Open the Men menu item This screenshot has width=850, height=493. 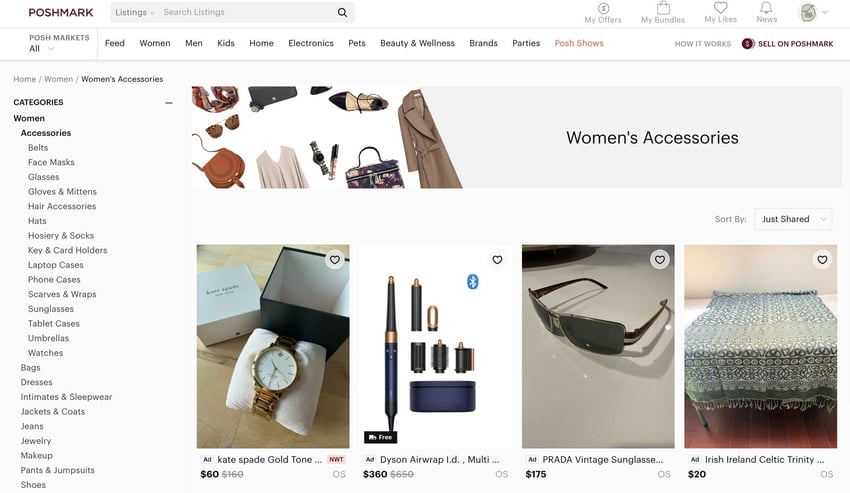[194, 43]
